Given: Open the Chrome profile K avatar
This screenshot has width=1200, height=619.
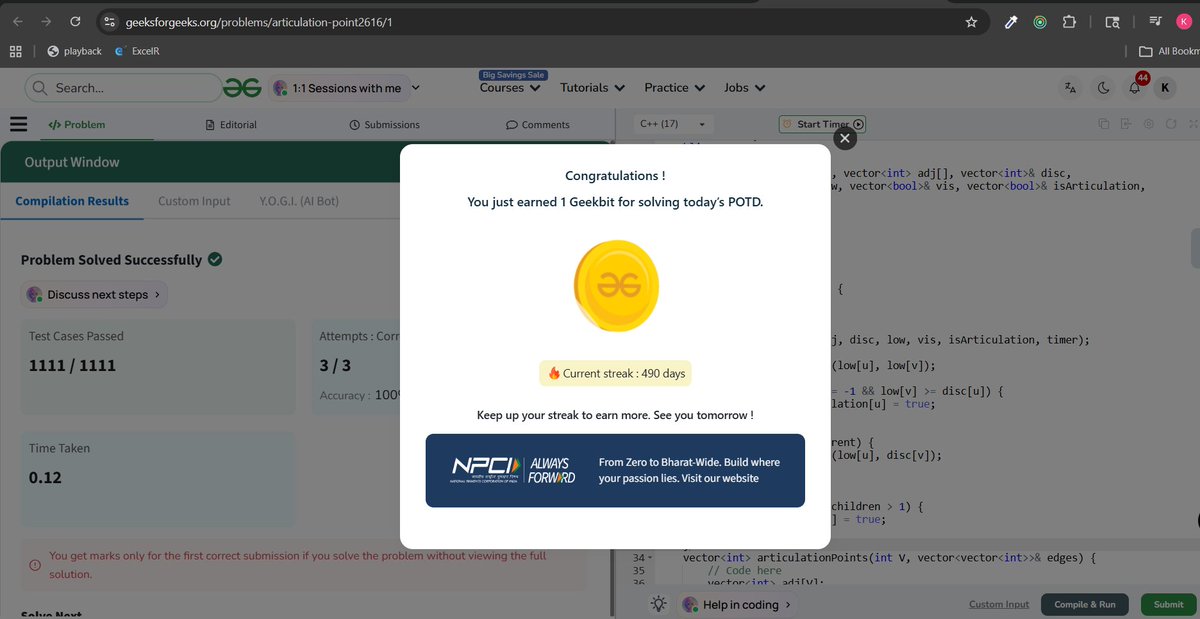Looking at the screenshot, I should pyautogui.click(x=1185, y=21).
